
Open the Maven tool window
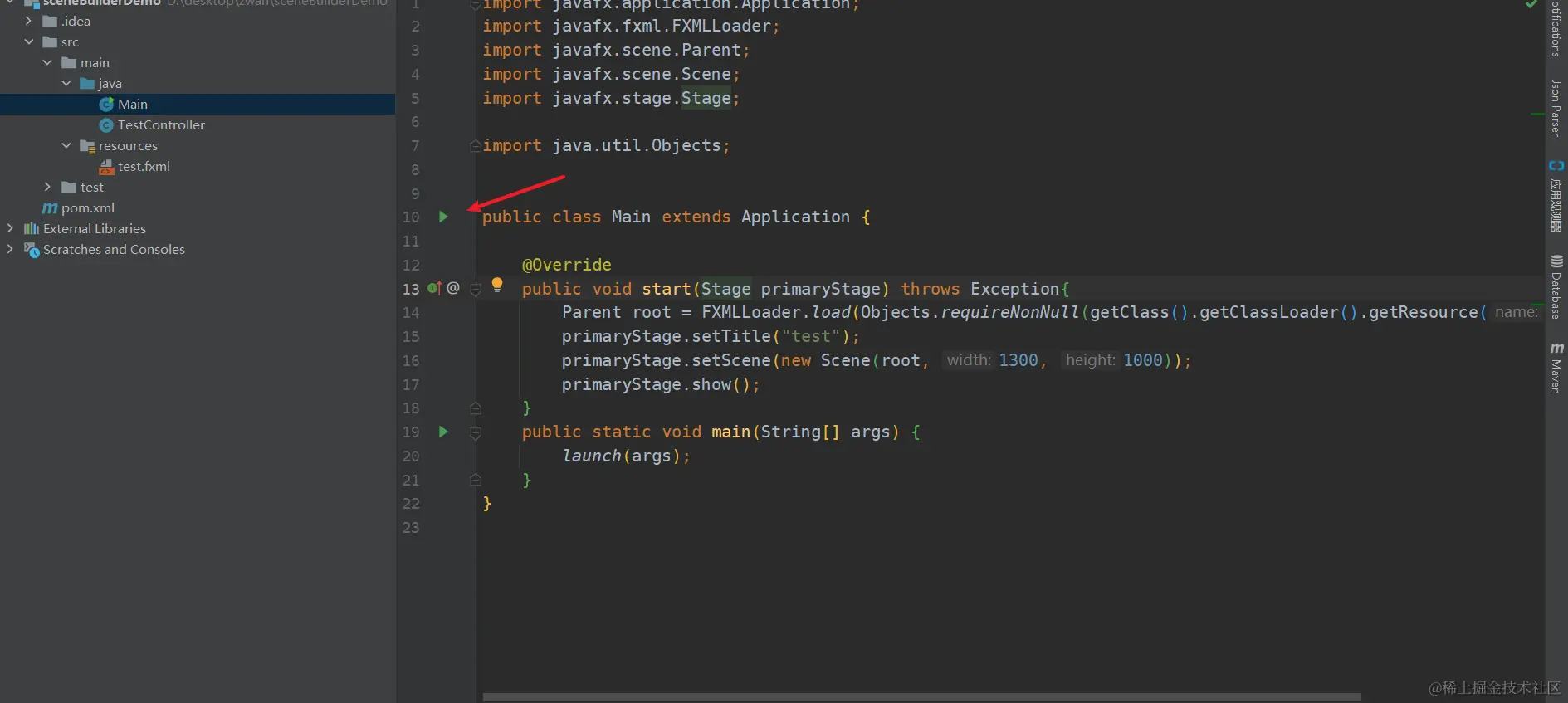pyautogui.click(x=1556, y=368)
